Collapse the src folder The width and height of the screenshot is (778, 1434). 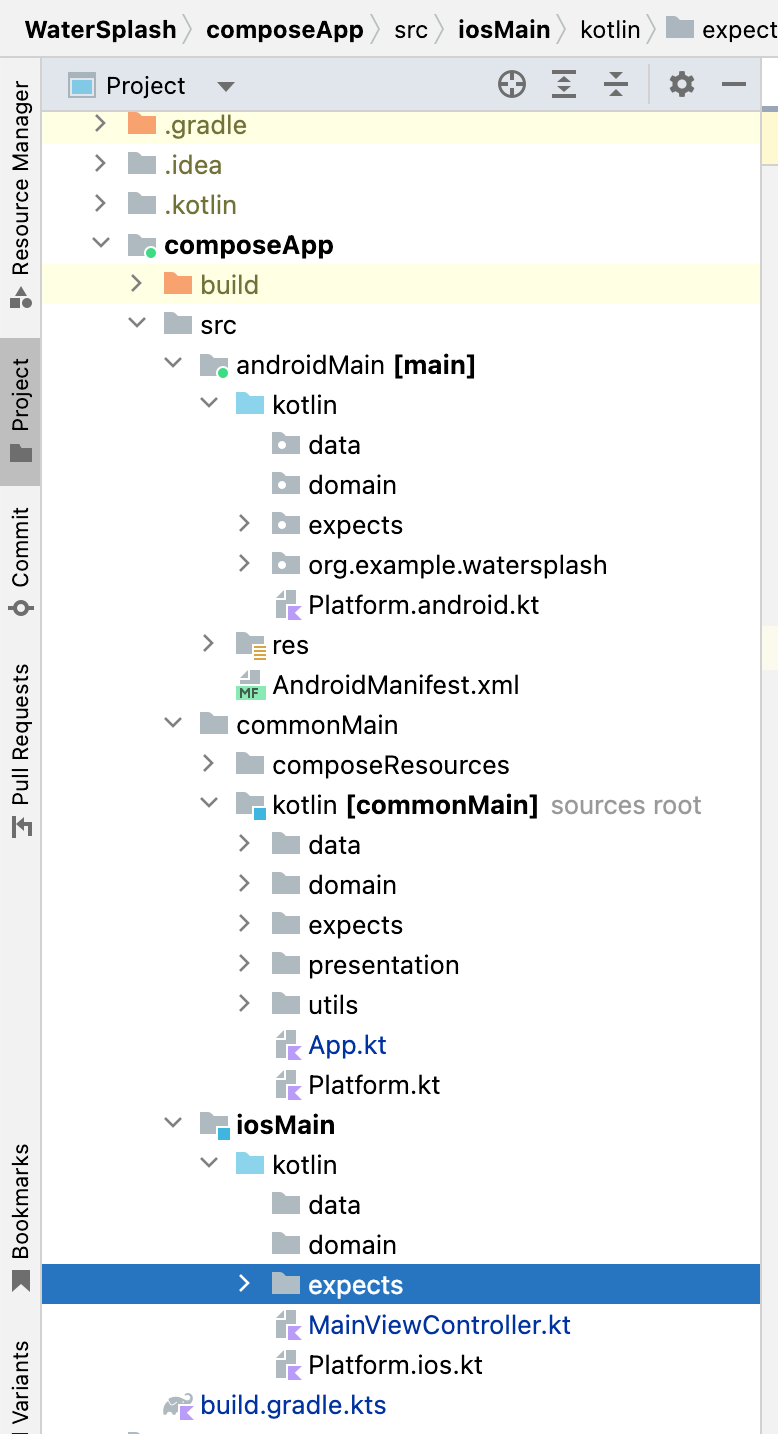[137, 323]
